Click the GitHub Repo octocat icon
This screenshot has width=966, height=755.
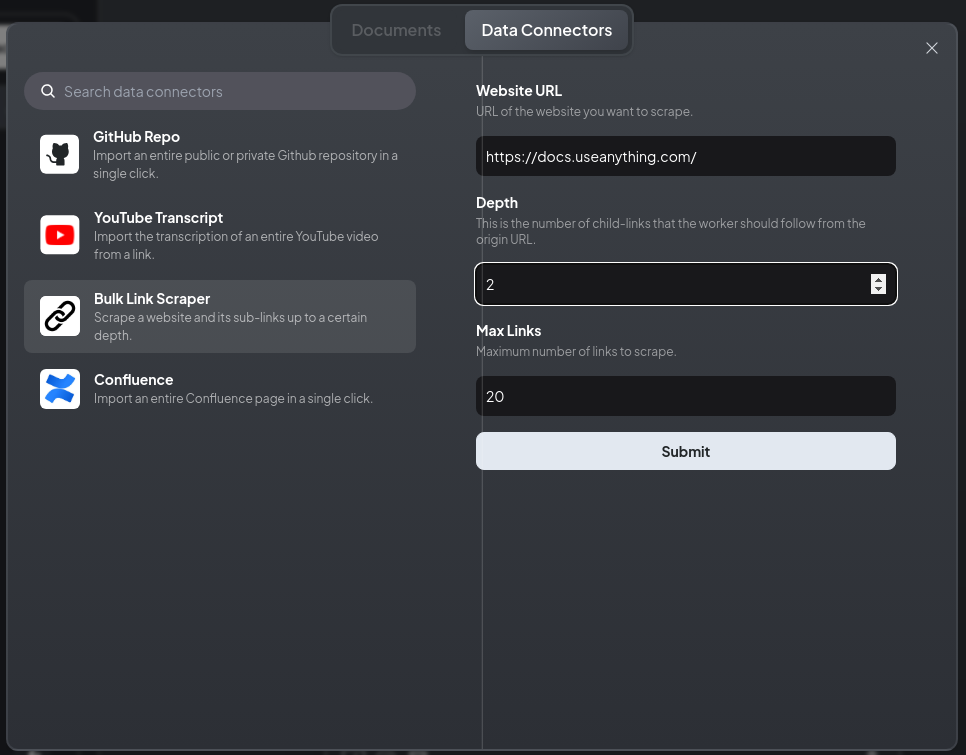60,154
